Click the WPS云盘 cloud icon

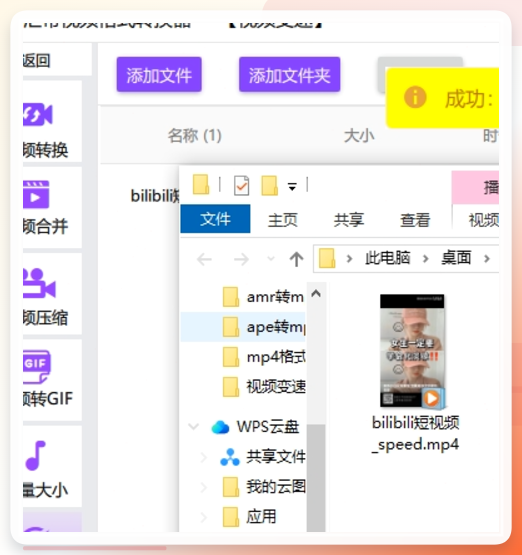pos(220,427)
